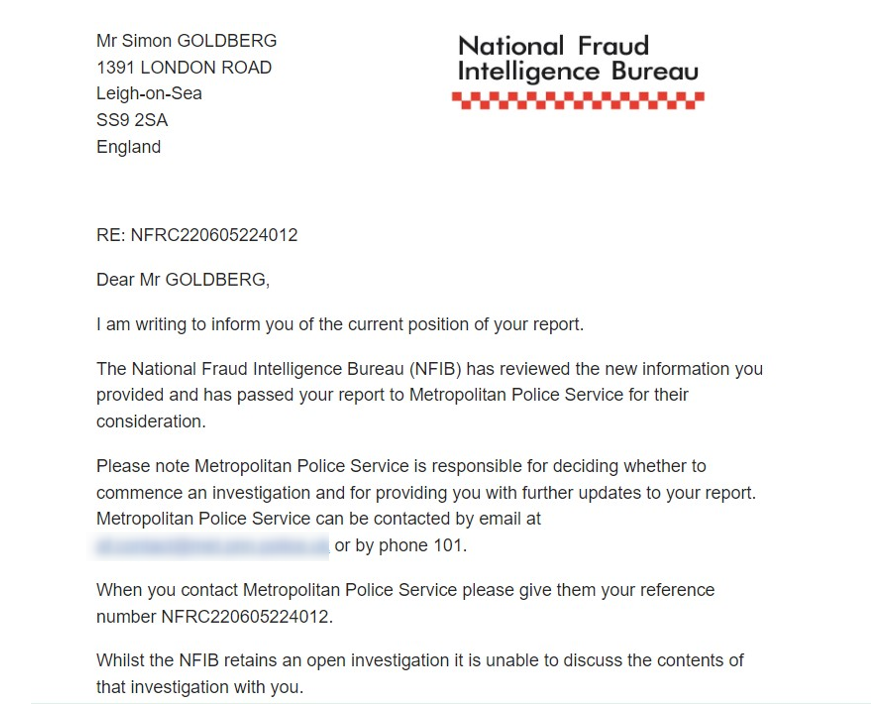The image size is (885, 715).
Task: Click the 1391 LONDON ROAD address line
Action: coord(184,68)
